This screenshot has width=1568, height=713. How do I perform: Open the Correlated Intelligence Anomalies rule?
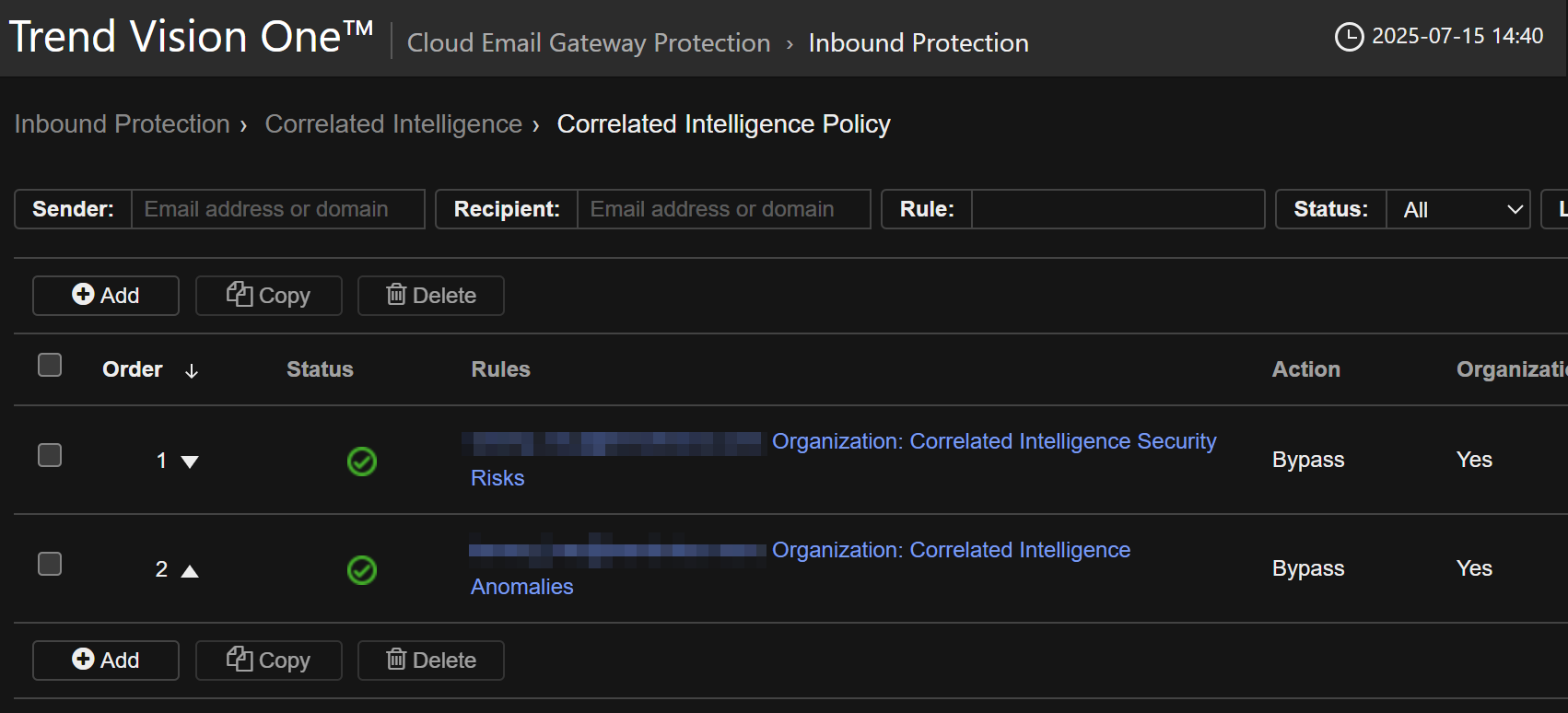pyautogui.click(x=950, y=551)
